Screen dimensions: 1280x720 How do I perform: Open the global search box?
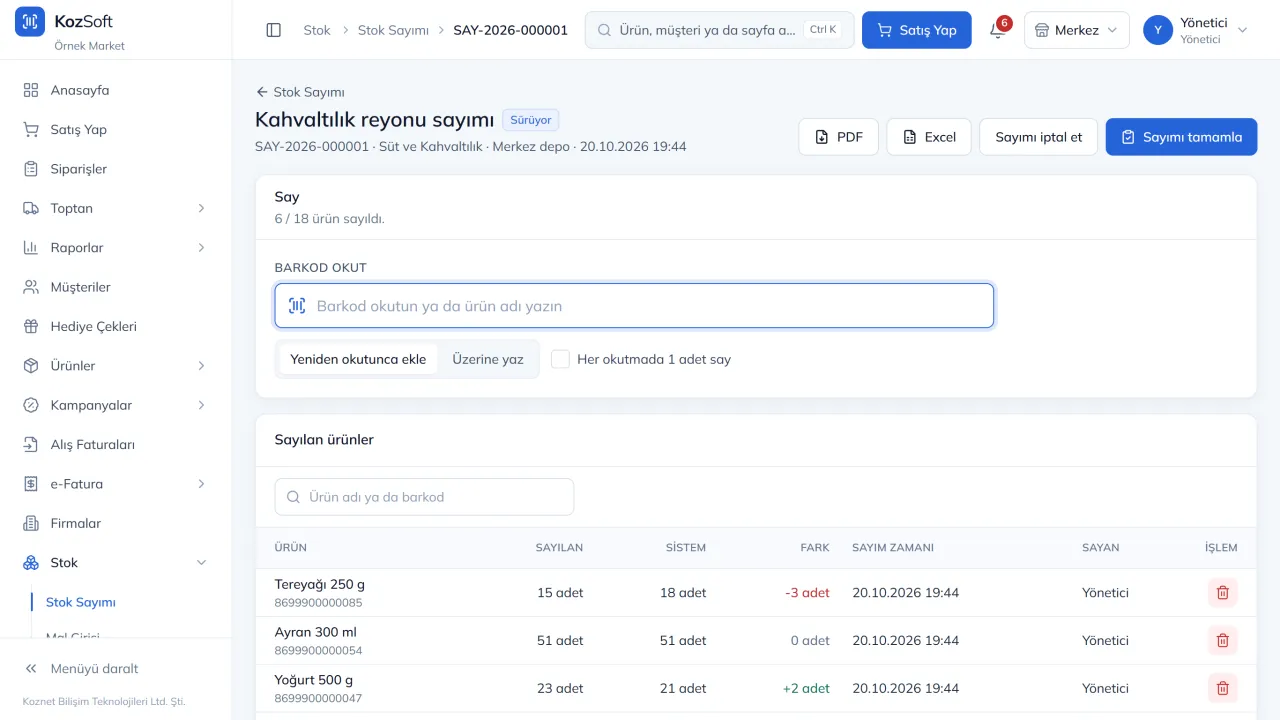tap(719, 30)
